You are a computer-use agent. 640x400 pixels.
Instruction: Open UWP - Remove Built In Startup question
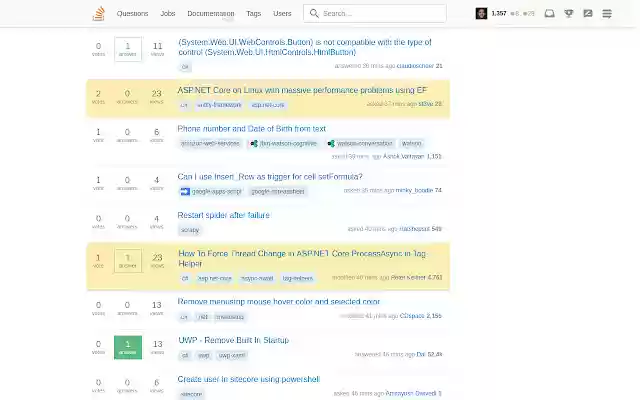click(x=233, y=340)
